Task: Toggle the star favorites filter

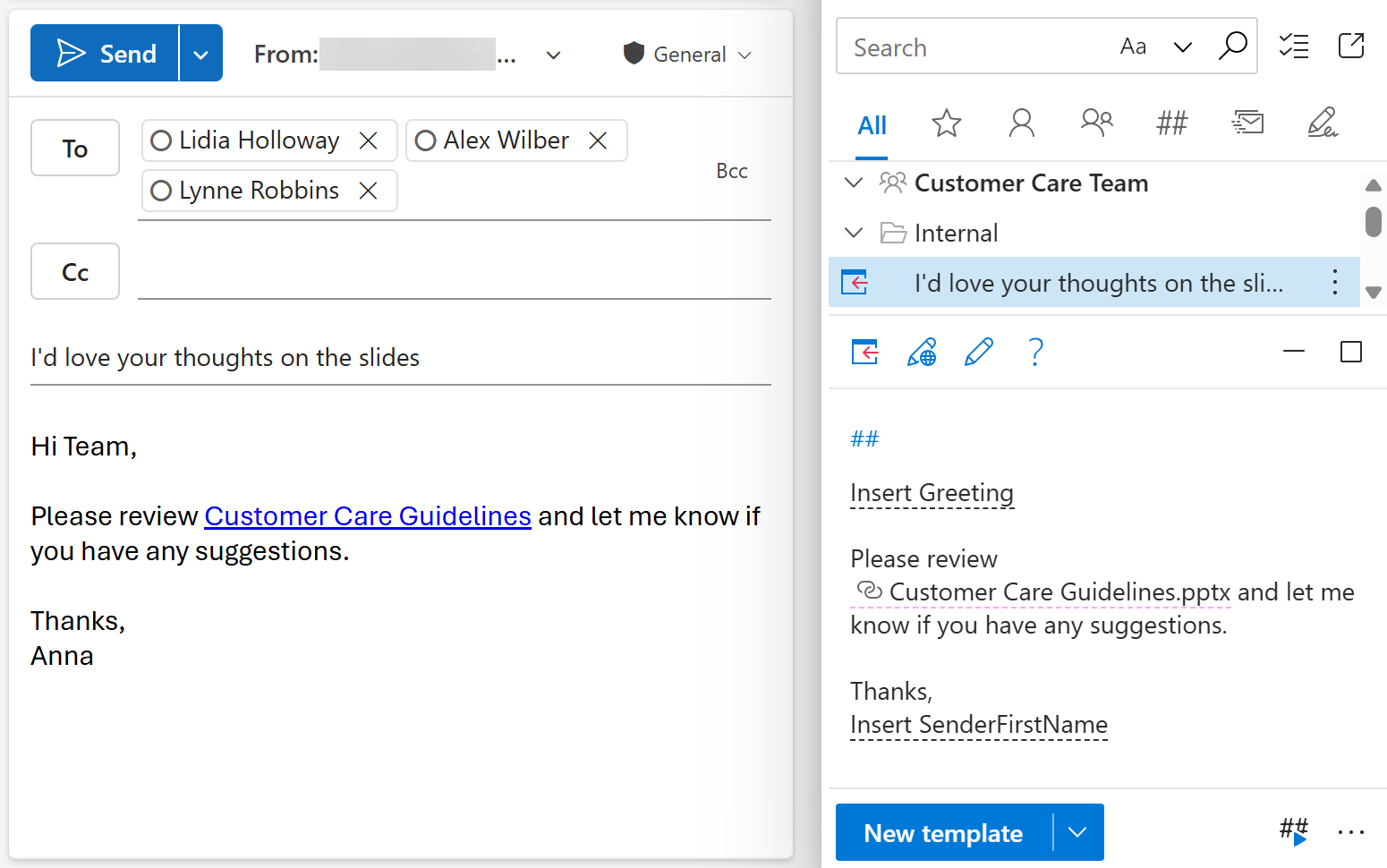Action: pyautogui.click(x=946, y=124)
